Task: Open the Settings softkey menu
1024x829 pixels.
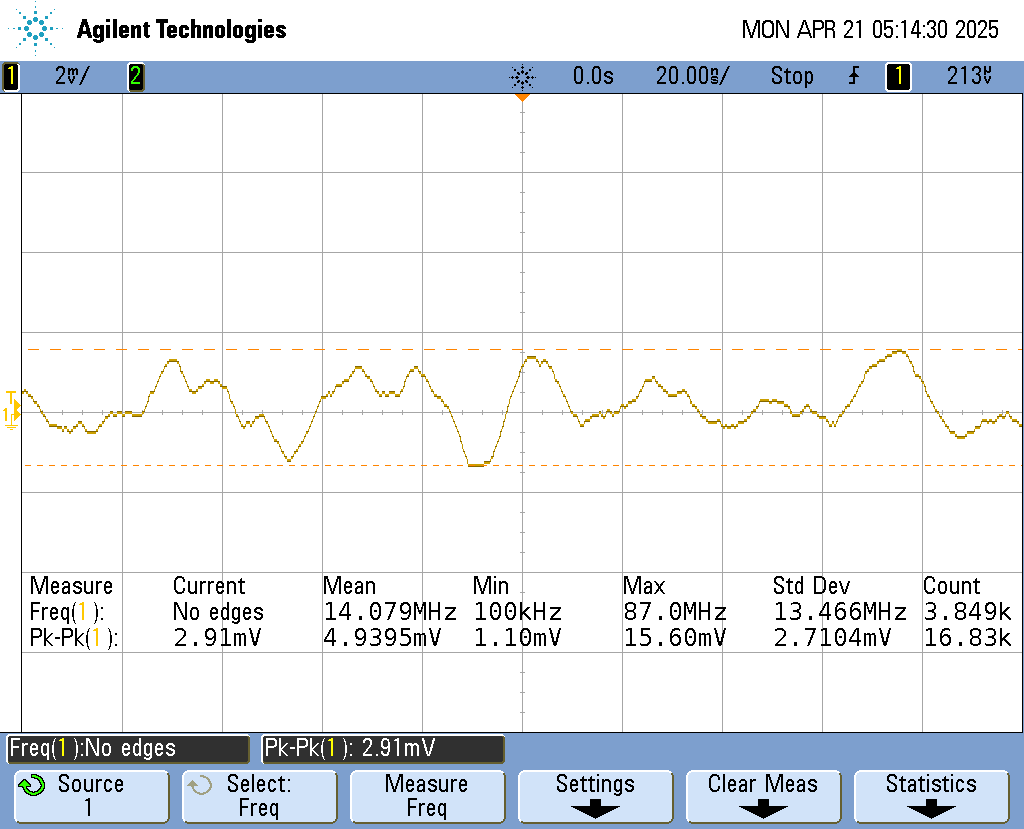Action: [x=595, y=796]
